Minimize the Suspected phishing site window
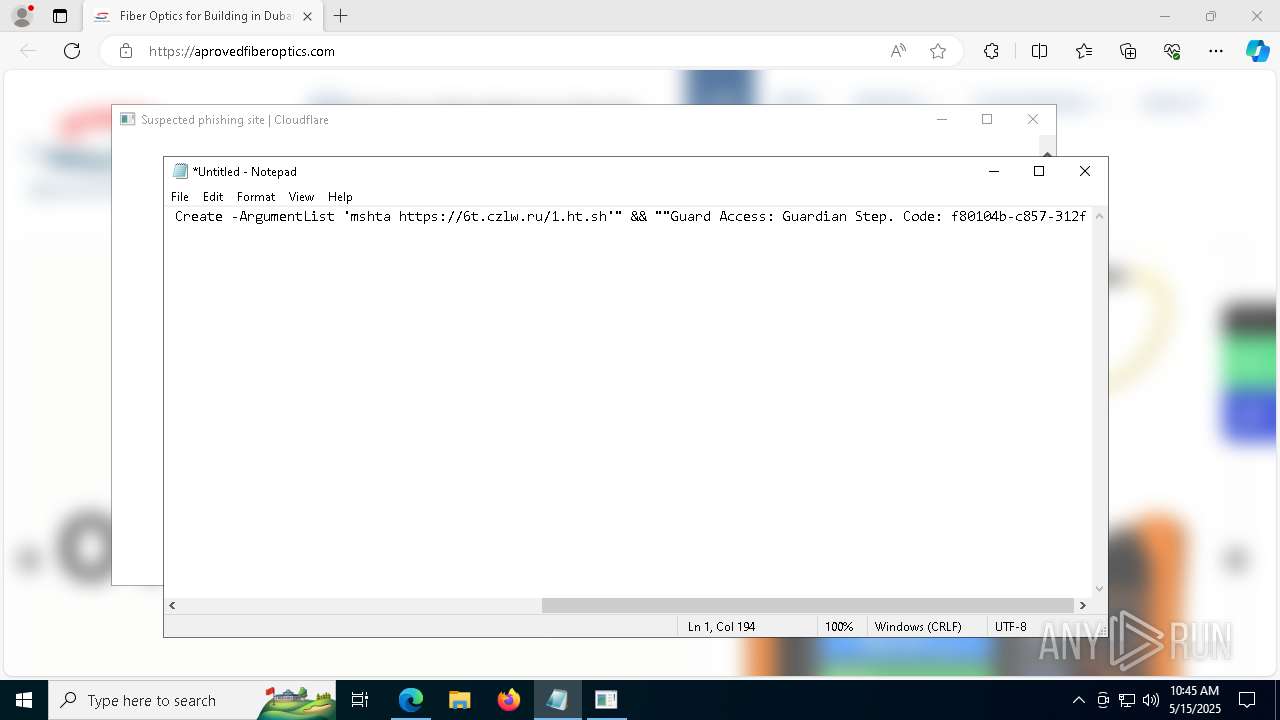This screenshot has height=720, width=1280. (941, 119)
